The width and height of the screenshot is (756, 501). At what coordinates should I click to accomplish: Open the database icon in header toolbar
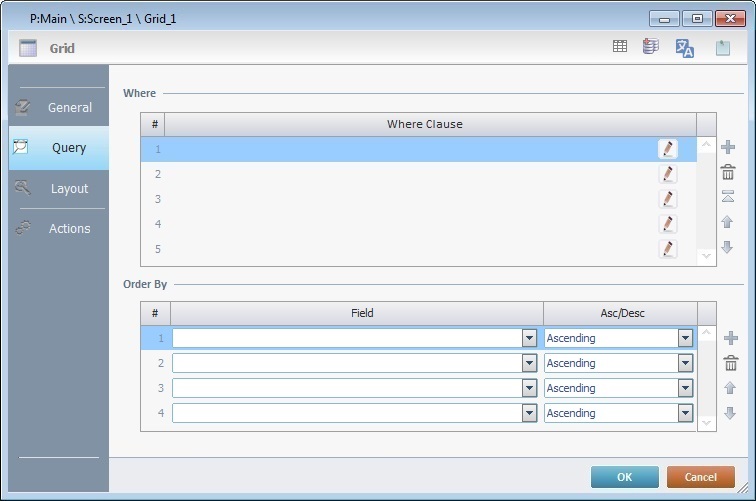[651, 47]
